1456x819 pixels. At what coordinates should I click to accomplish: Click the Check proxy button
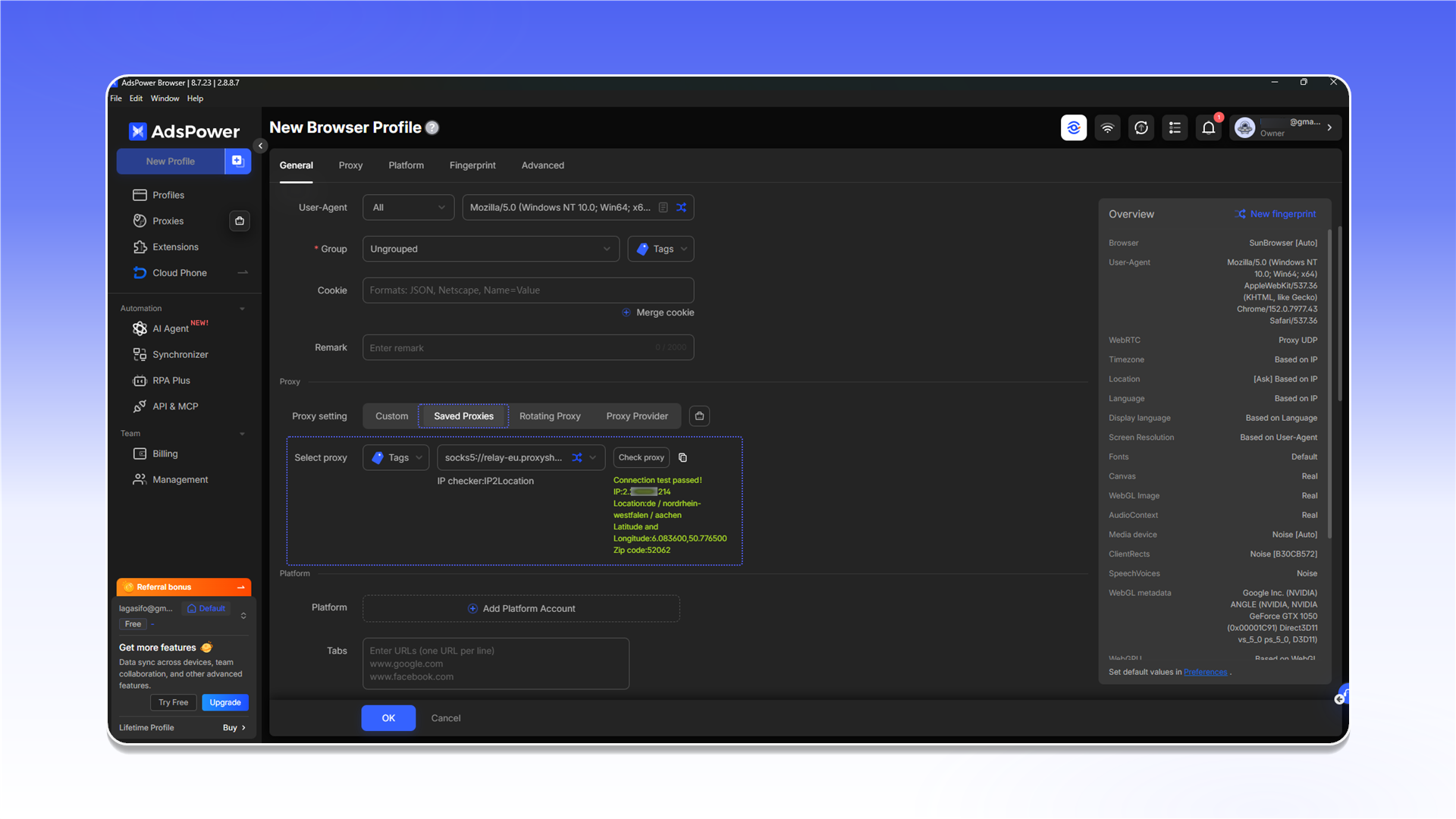pyautogui.click(x=641, y=458)
